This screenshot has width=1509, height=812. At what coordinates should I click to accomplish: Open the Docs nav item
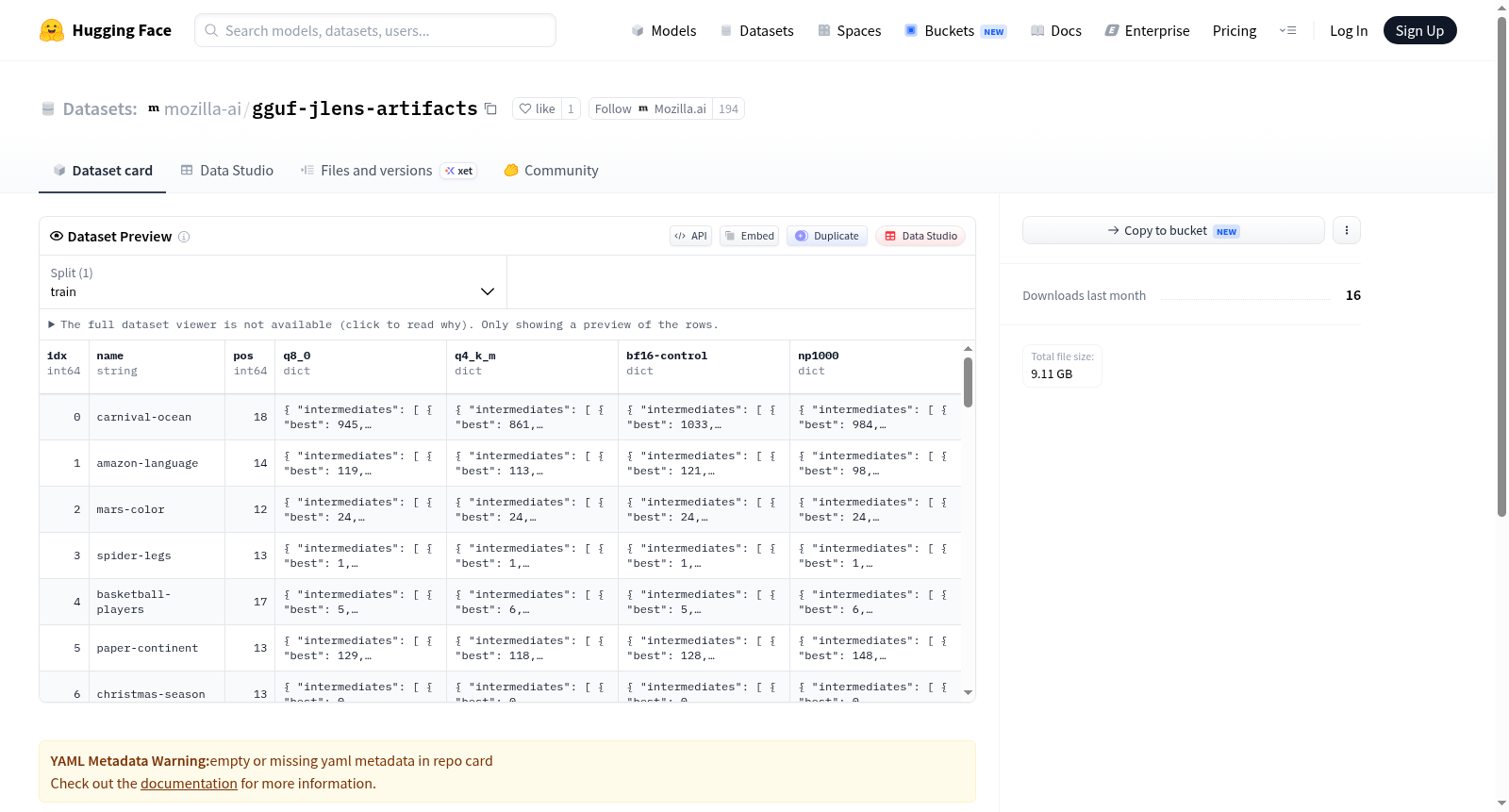1056,30
